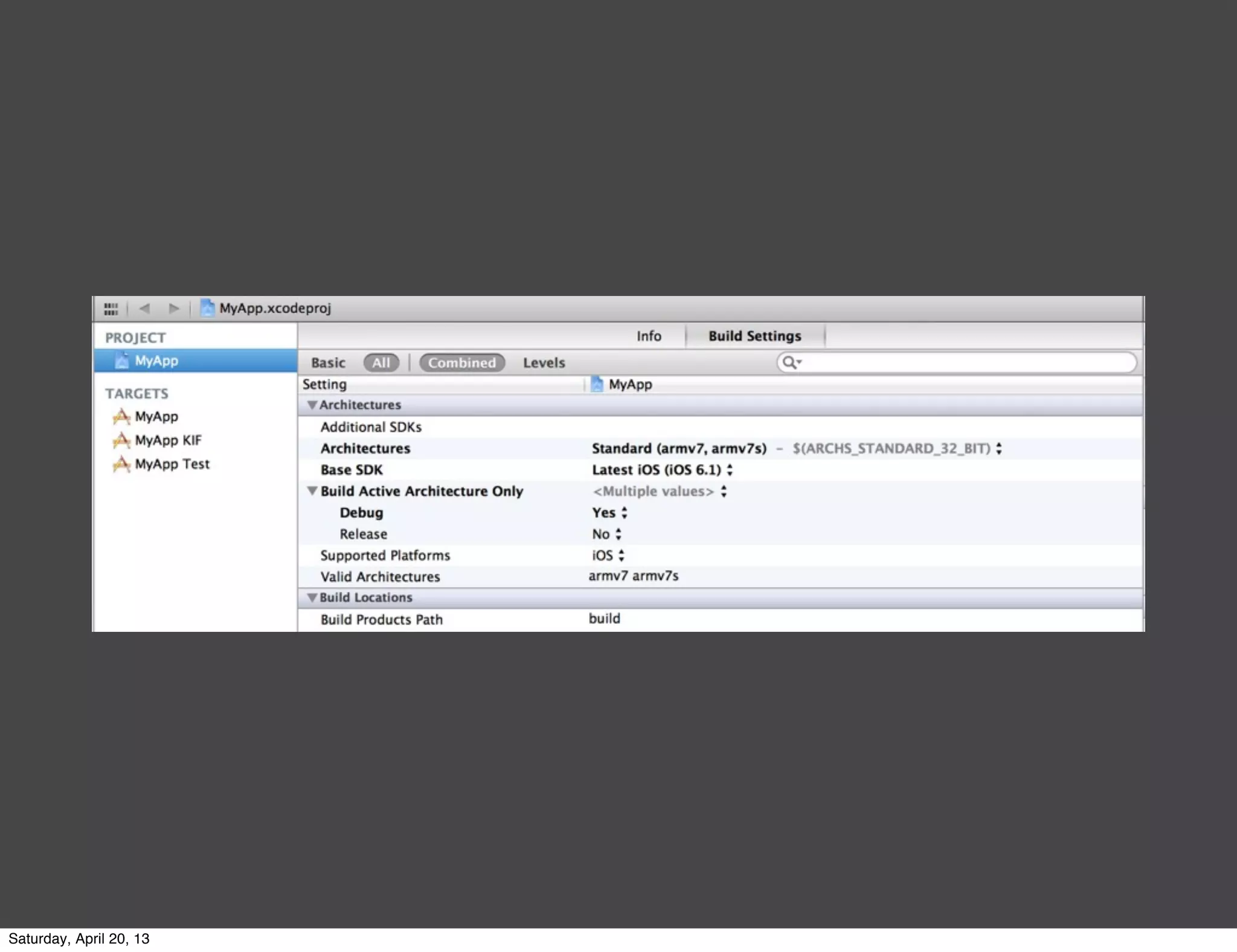Viewport: 1237px width, 952px height.
Task: Open the Info tab
Action: [649, 336]
